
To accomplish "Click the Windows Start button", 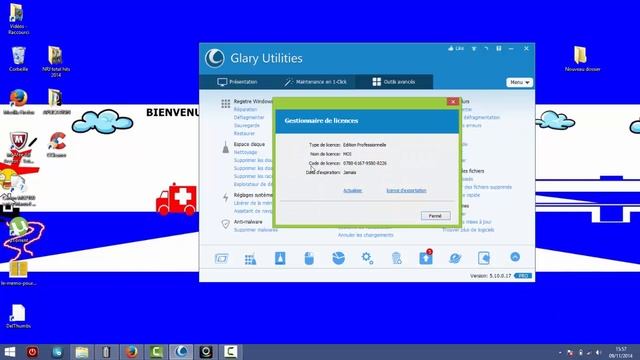I will point(10,352).
